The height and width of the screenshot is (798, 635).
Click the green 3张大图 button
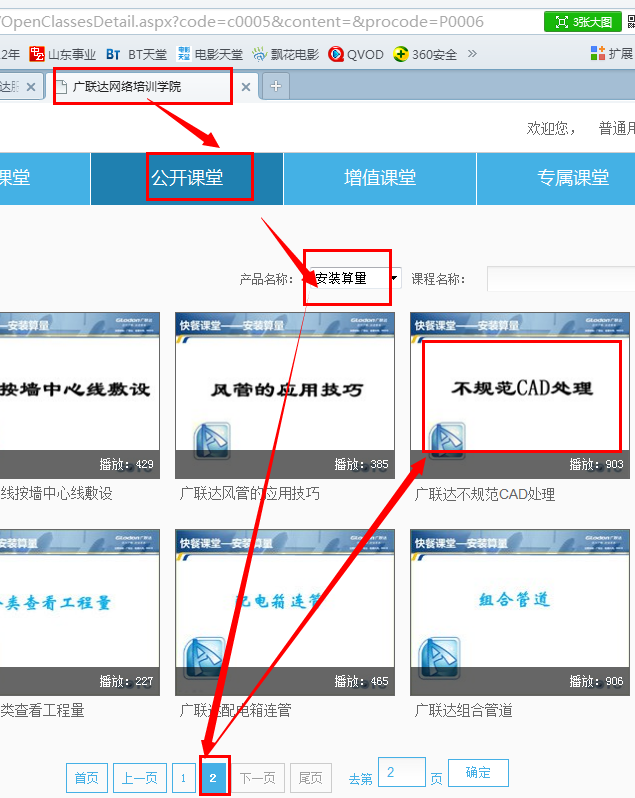coord(583,22)
